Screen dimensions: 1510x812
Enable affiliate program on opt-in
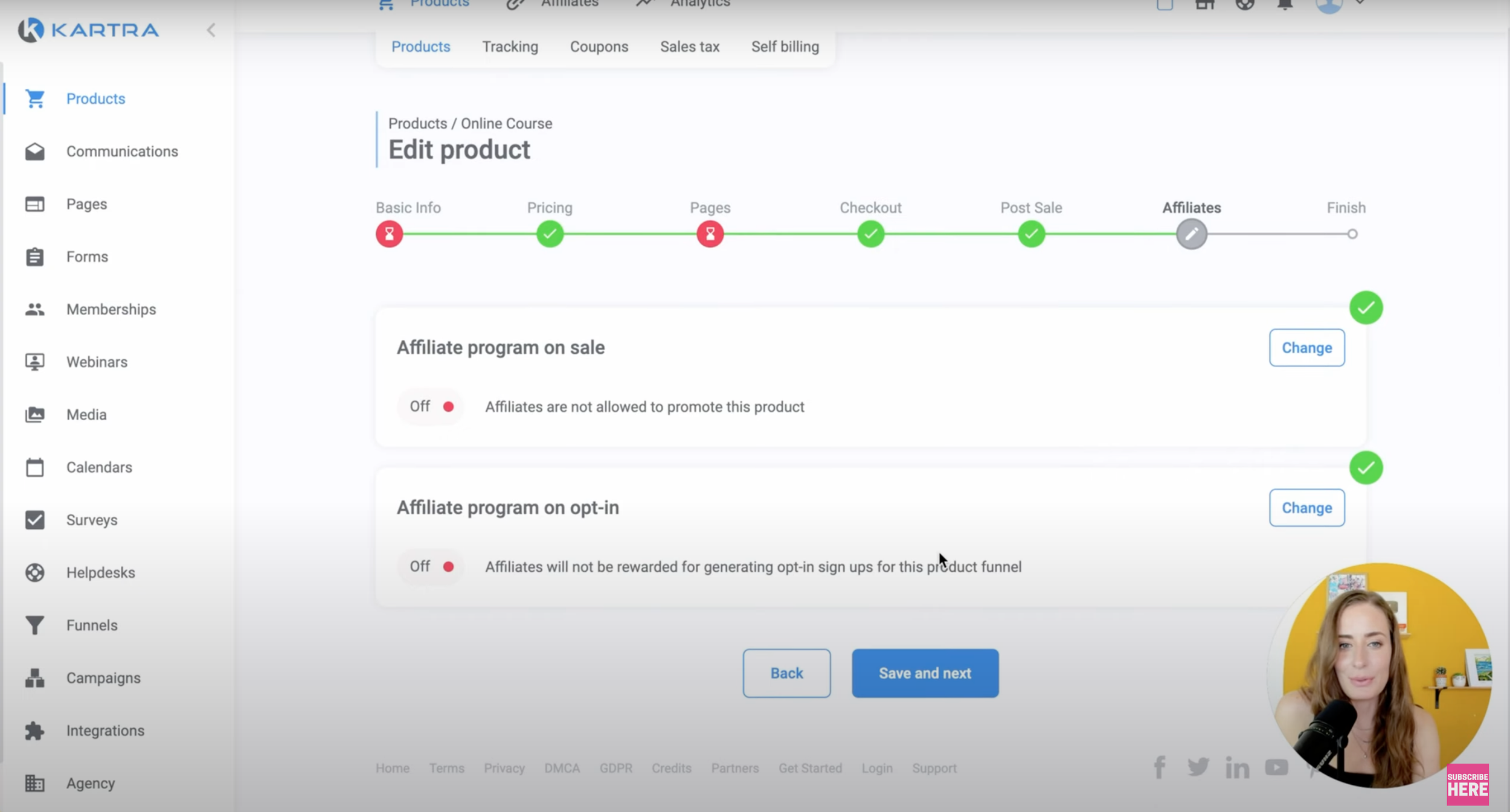coord(430,566)
